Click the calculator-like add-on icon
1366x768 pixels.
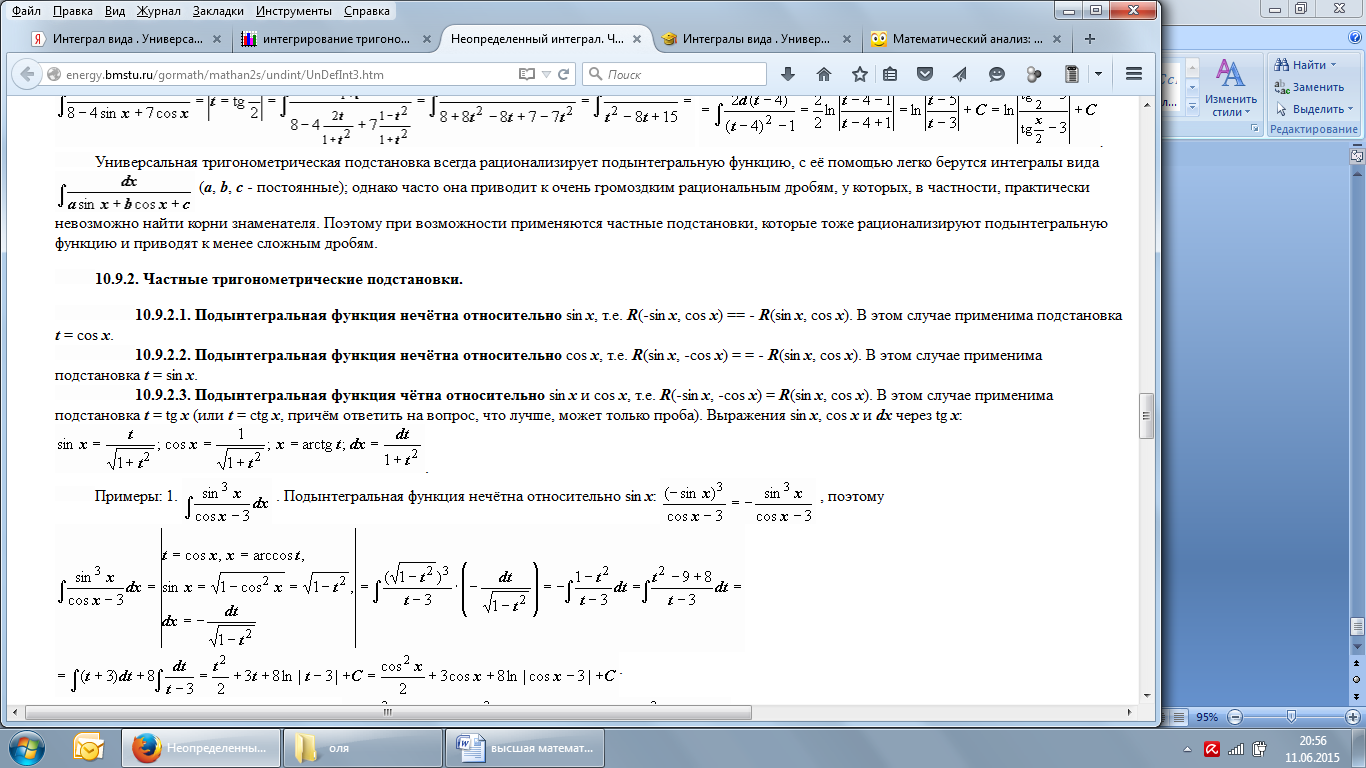tap(1071, 74)
